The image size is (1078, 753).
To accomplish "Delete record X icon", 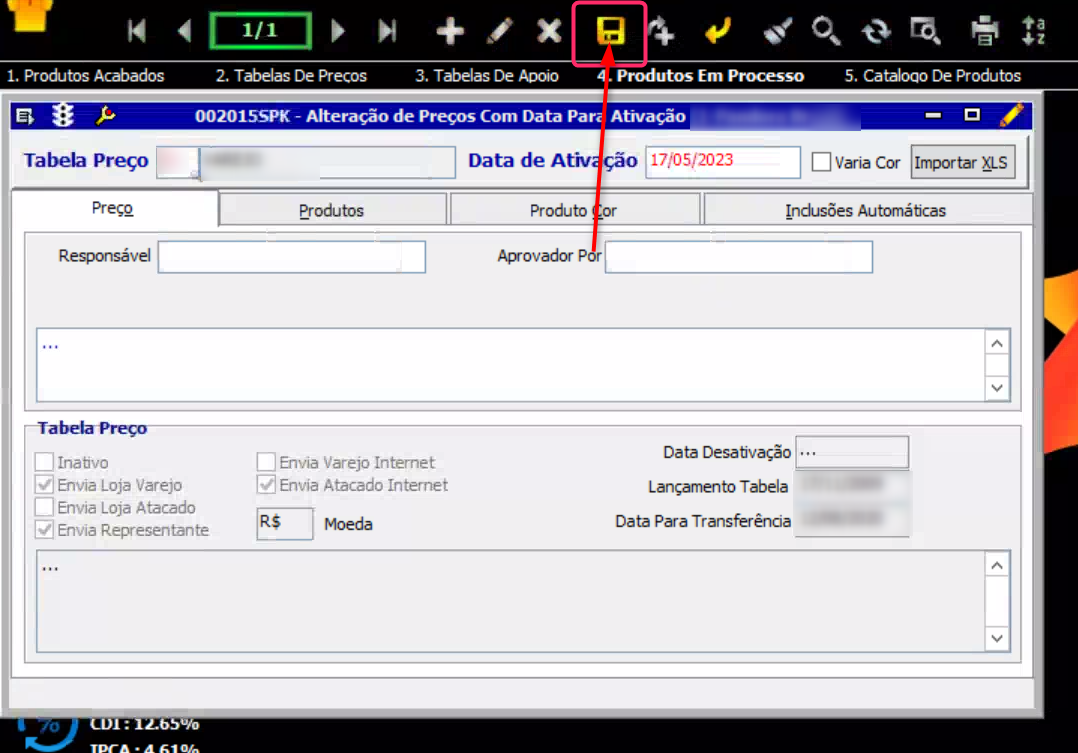I will [549, 31].
